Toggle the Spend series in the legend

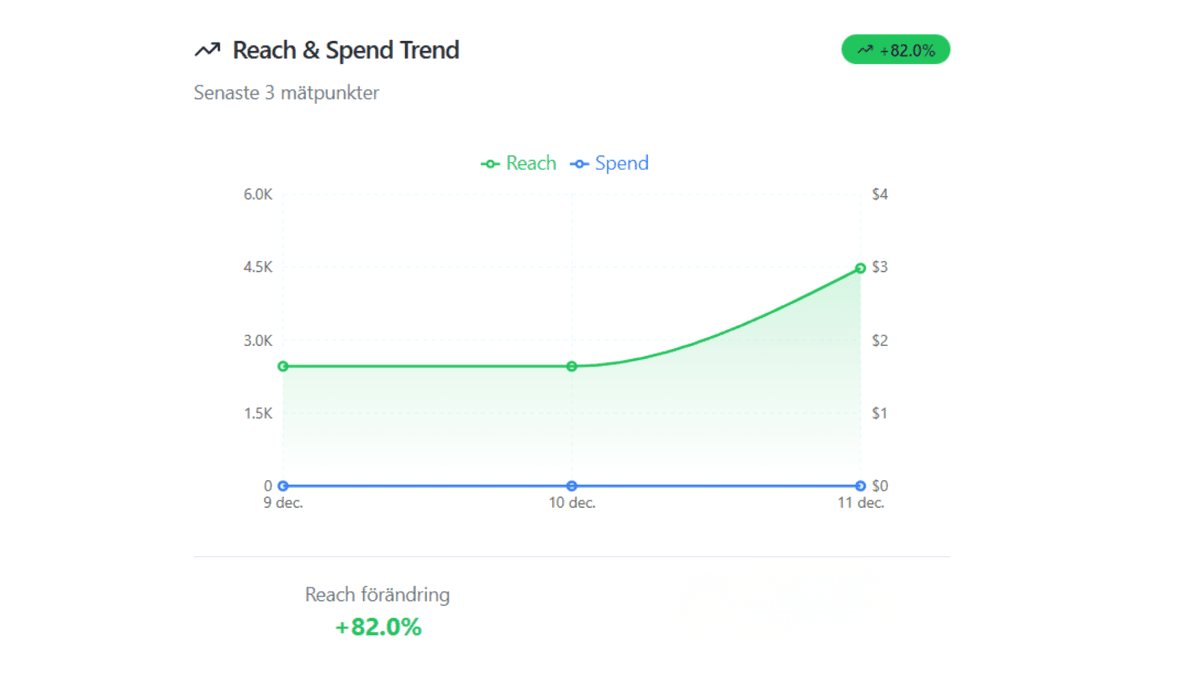(x=610, y=163)
